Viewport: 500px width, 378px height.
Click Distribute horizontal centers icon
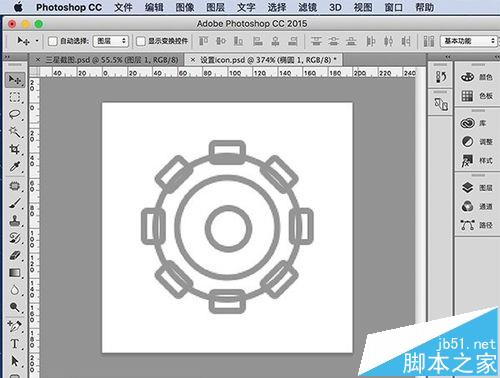click(x=388, y=41)
